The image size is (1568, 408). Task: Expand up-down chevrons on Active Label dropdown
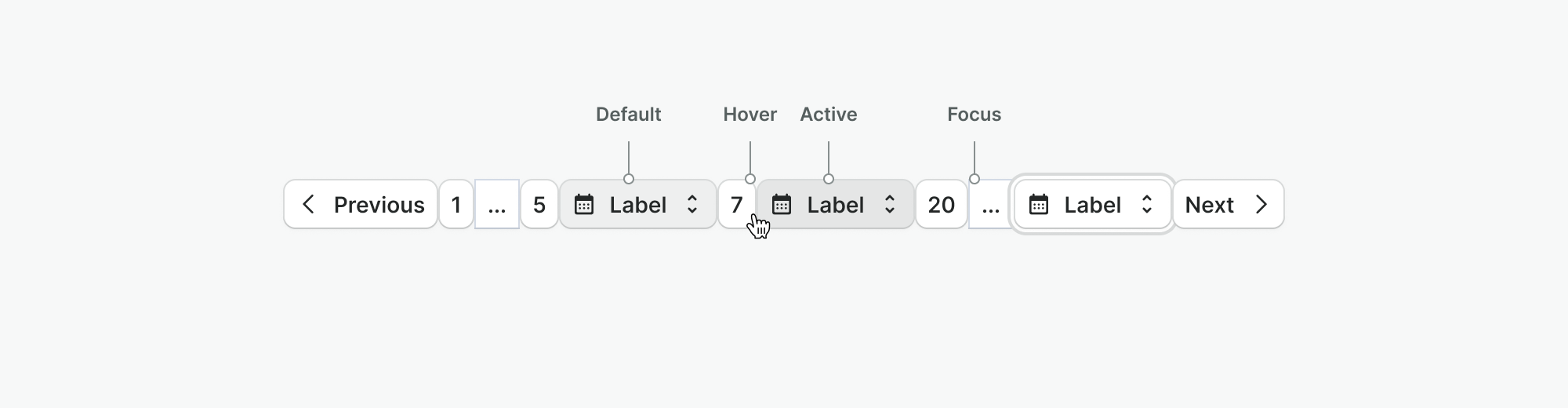890,205
